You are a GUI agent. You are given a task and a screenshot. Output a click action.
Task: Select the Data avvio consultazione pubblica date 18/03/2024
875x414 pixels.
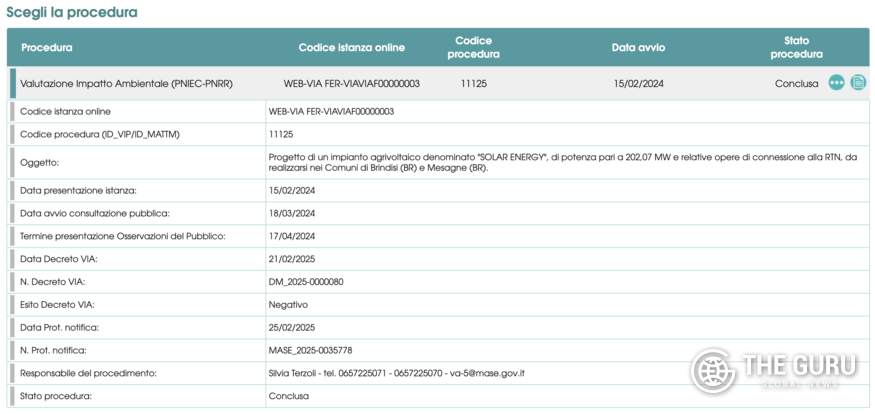click(292, 213)
